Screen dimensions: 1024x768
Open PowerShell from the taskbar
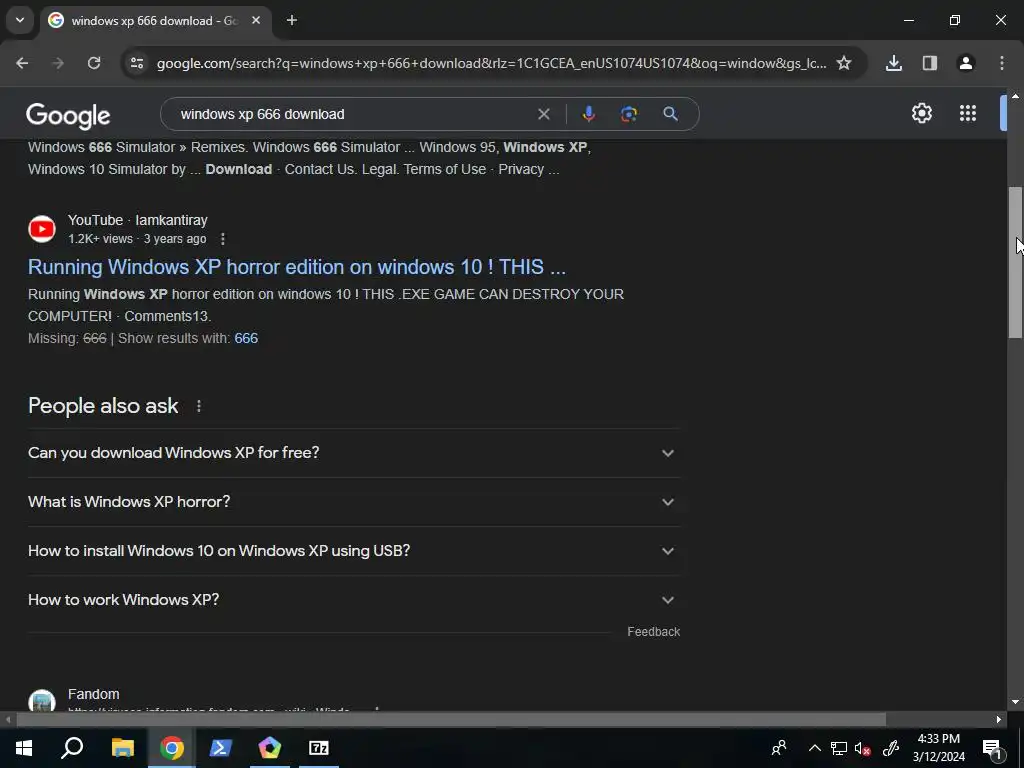(x=221, y=748)
